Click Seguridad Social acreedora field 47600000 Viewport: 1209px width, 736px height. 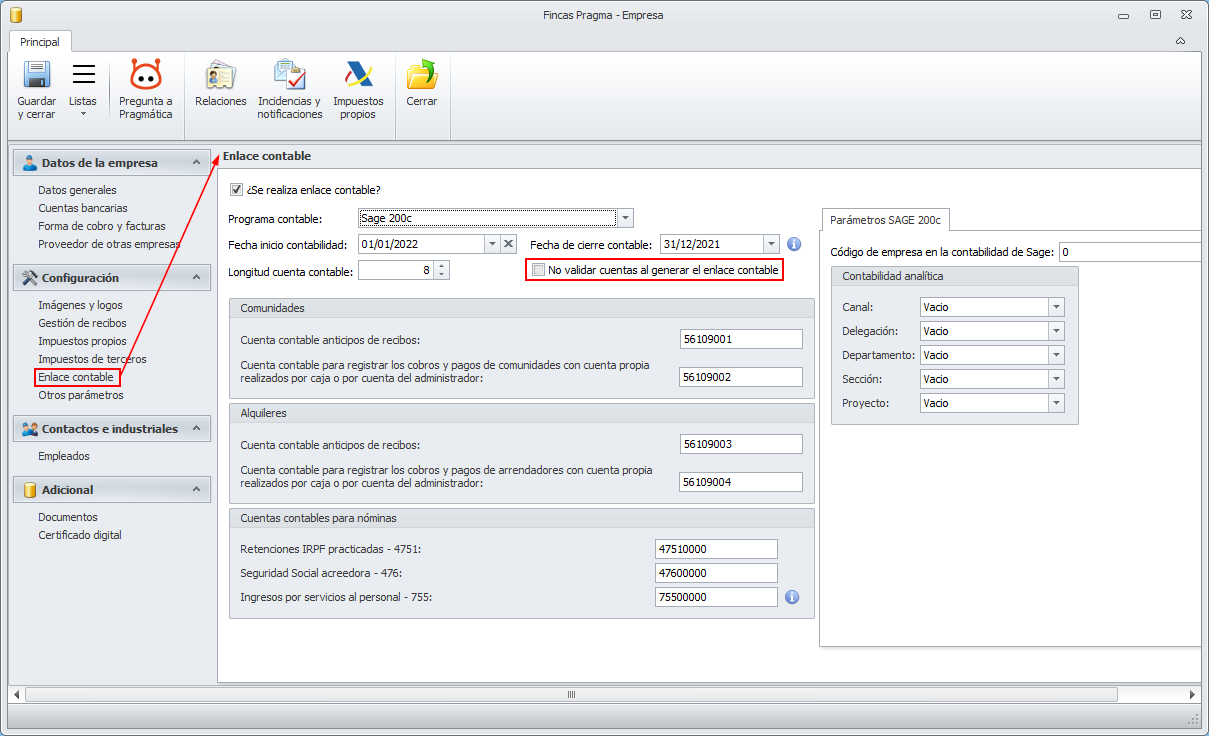point(716,573)
